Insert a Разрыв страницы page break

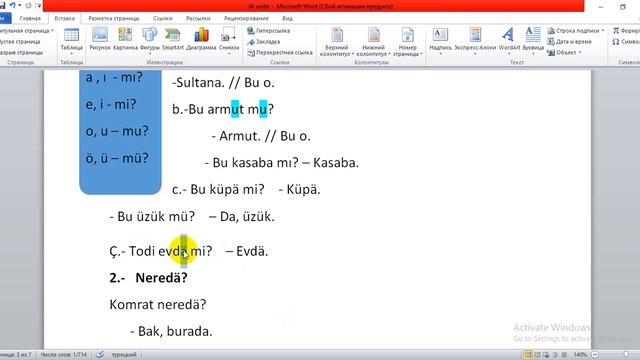(x=21, y=53)
